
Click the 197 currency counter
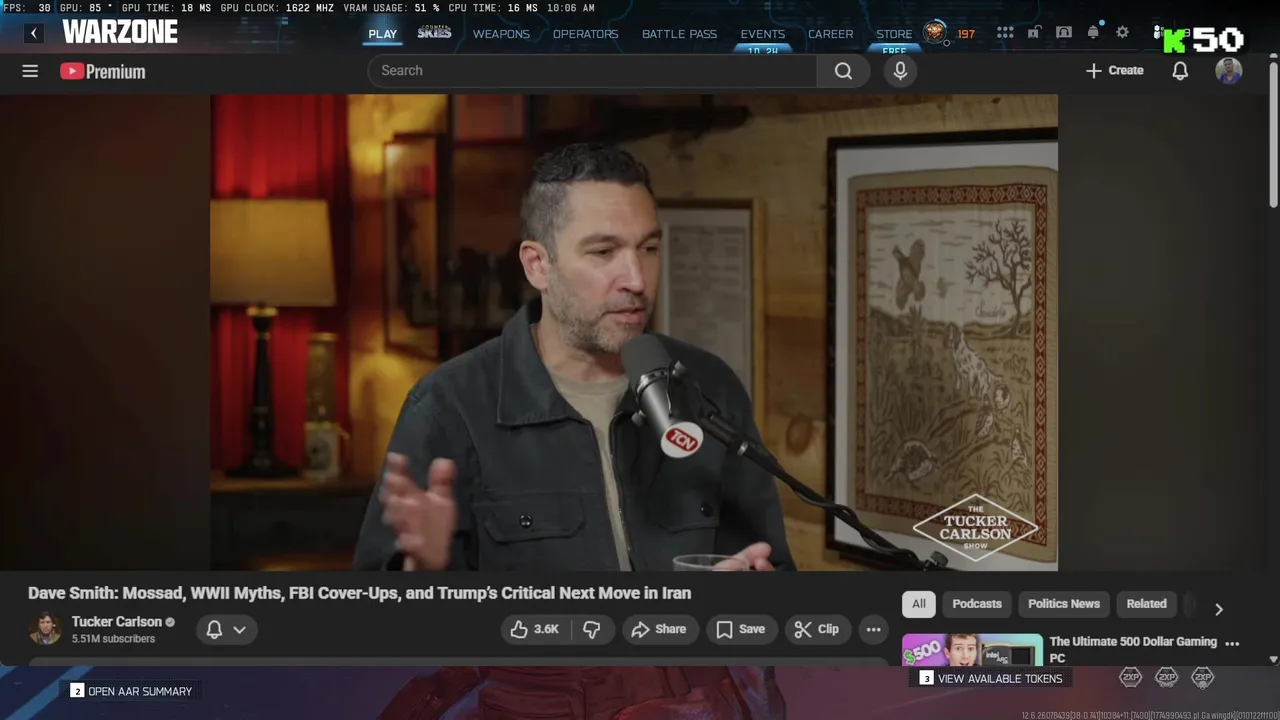966,34
